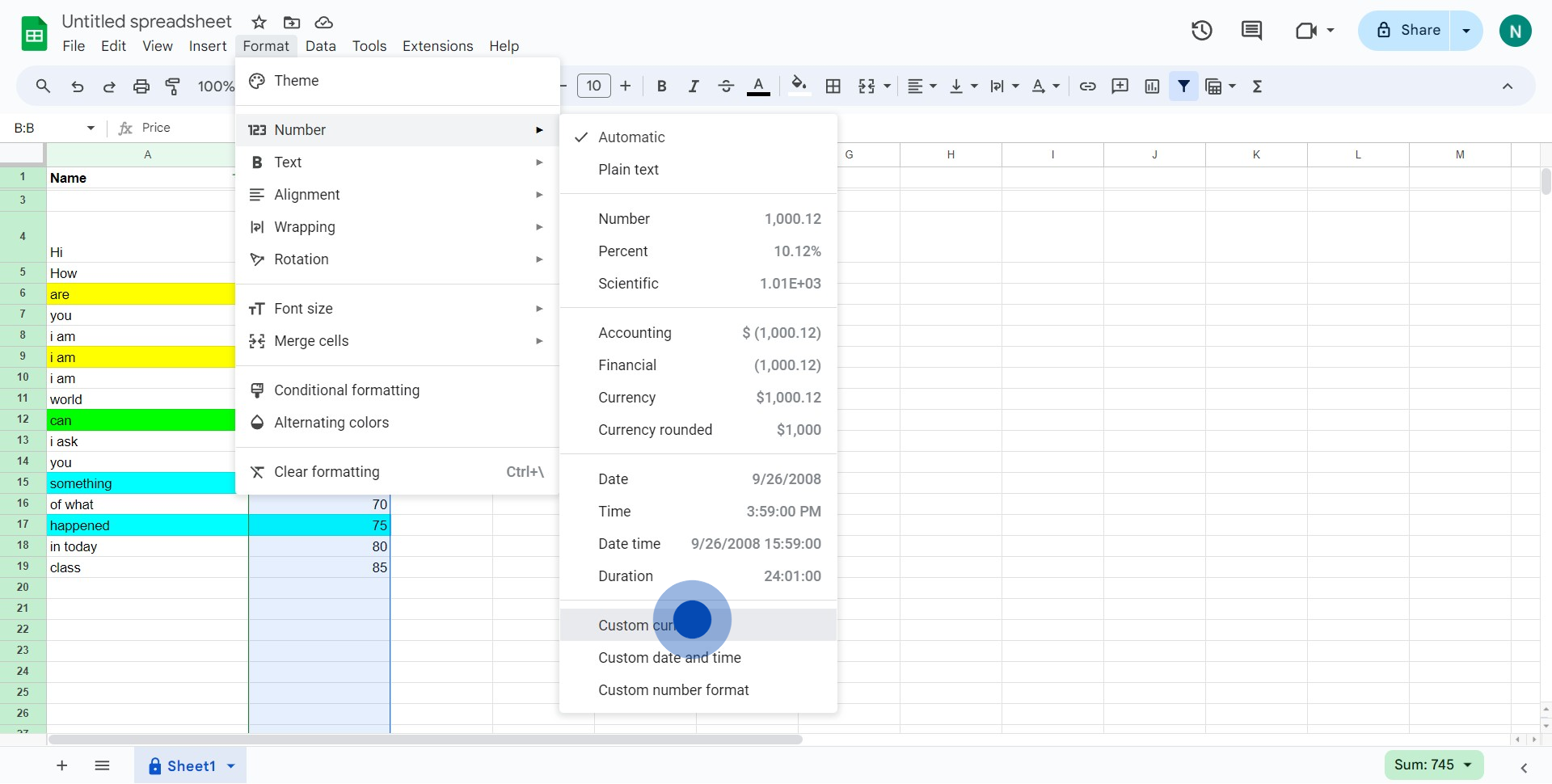The width and height of the screenshot is (1552, 784).
Task: Open text wrapping dropdown in toolbar
Action: tap(1004, 86)
